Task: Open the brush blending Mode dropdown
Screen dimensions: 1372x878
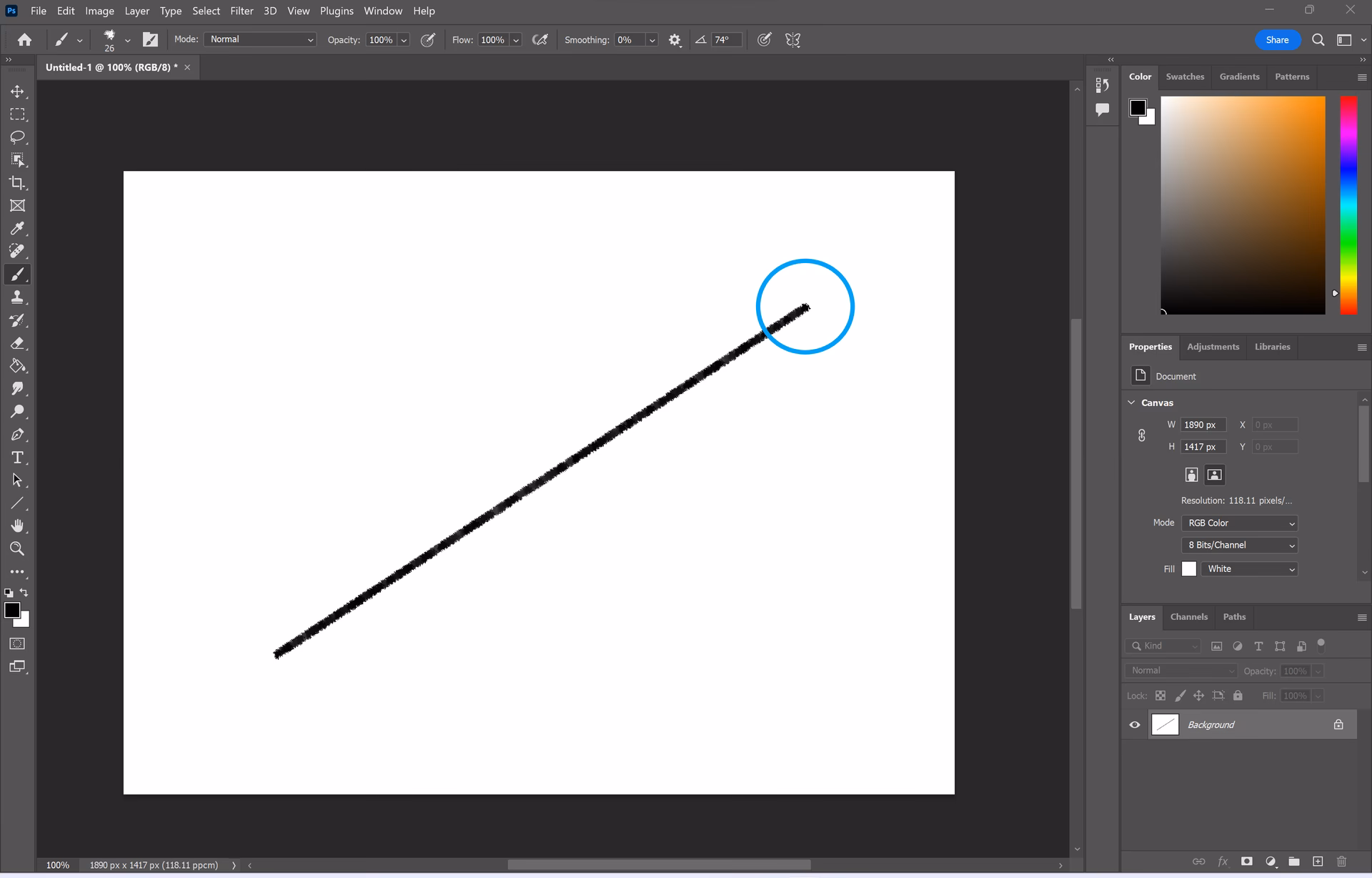Action: (259, 39)
